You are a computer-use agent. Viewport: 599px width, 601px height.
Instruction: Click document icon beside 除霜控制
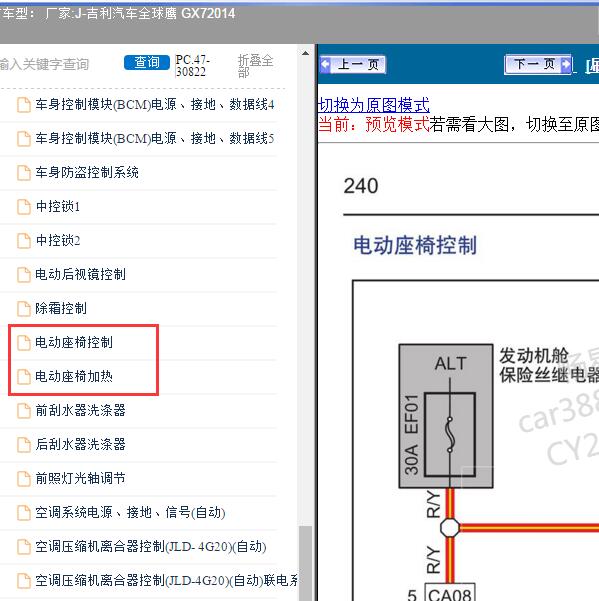tap(24, 309)
